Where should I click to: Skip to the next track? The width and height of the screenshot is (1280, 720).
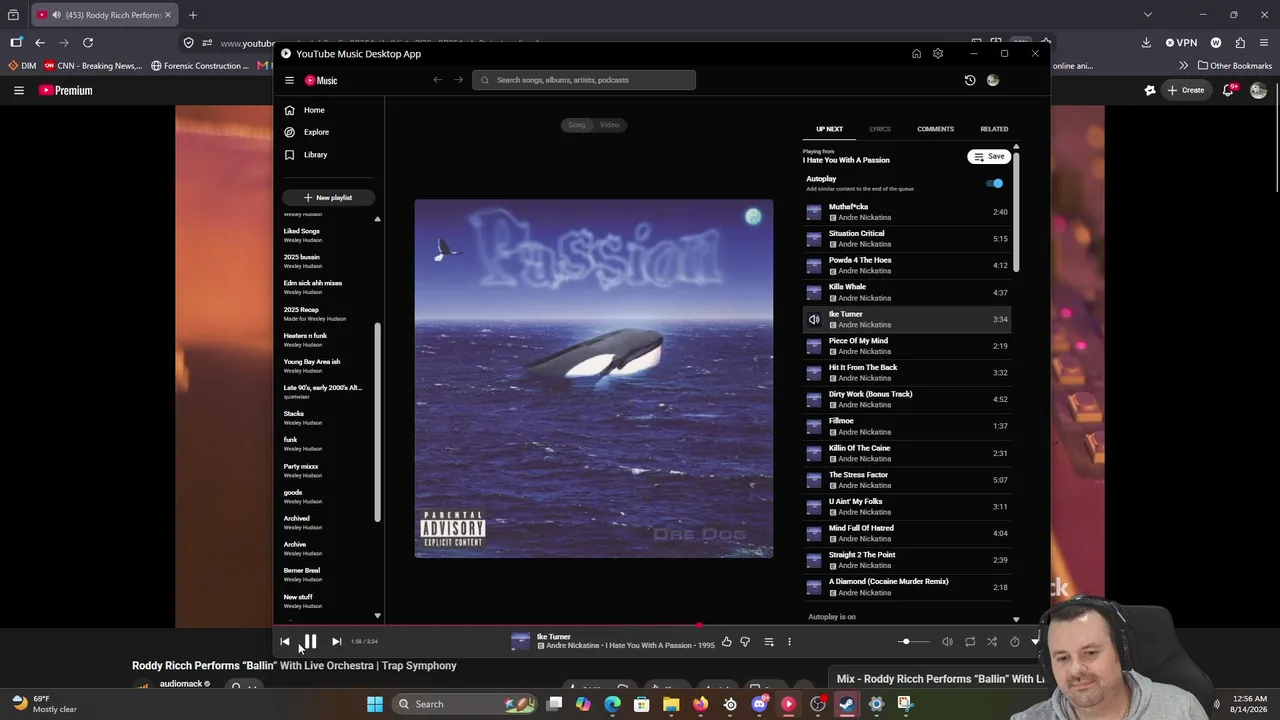(336, 642)
